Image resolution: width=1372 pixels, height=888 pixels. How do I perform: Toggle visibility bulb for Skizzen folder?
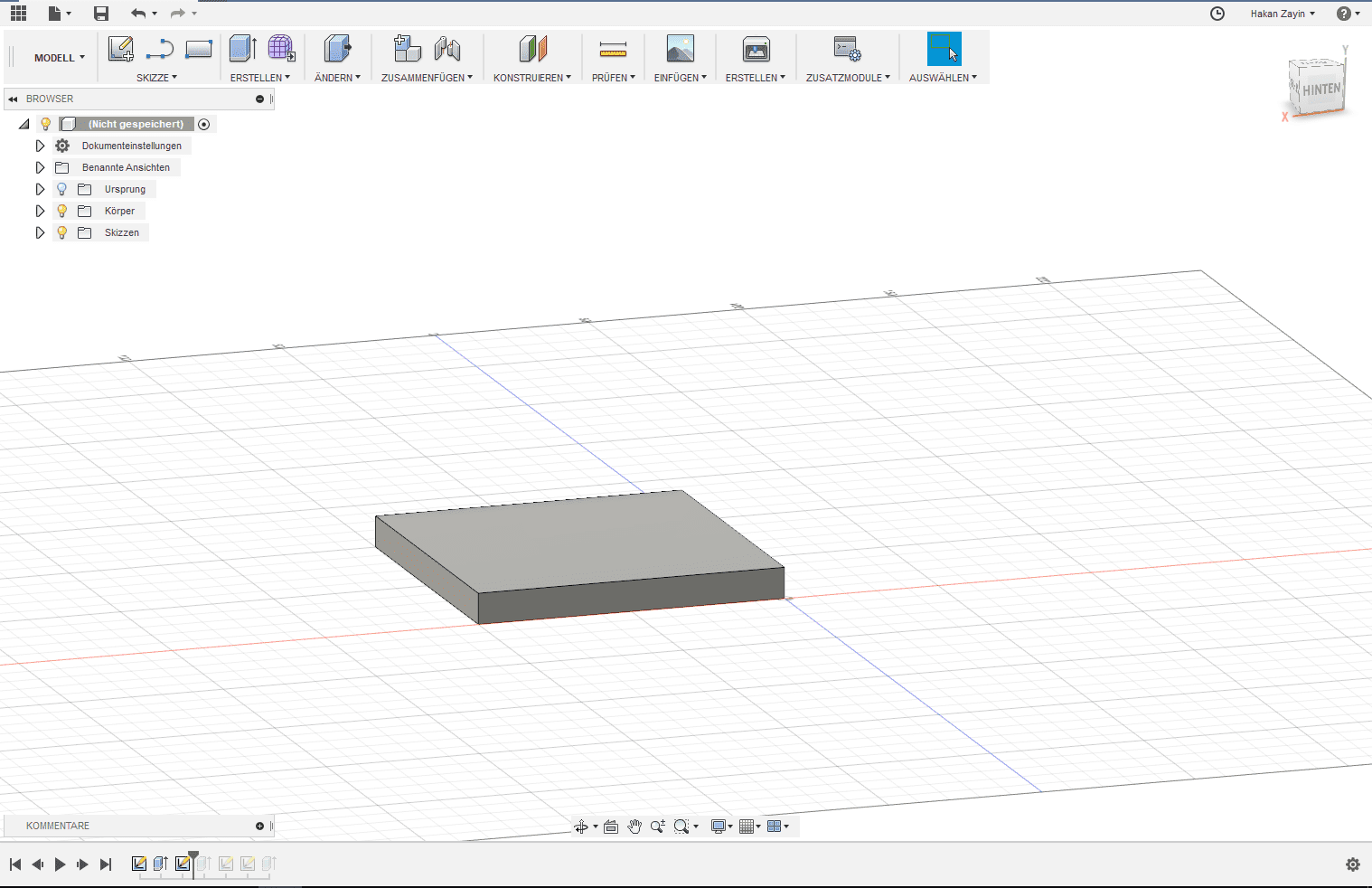point(62,232)
